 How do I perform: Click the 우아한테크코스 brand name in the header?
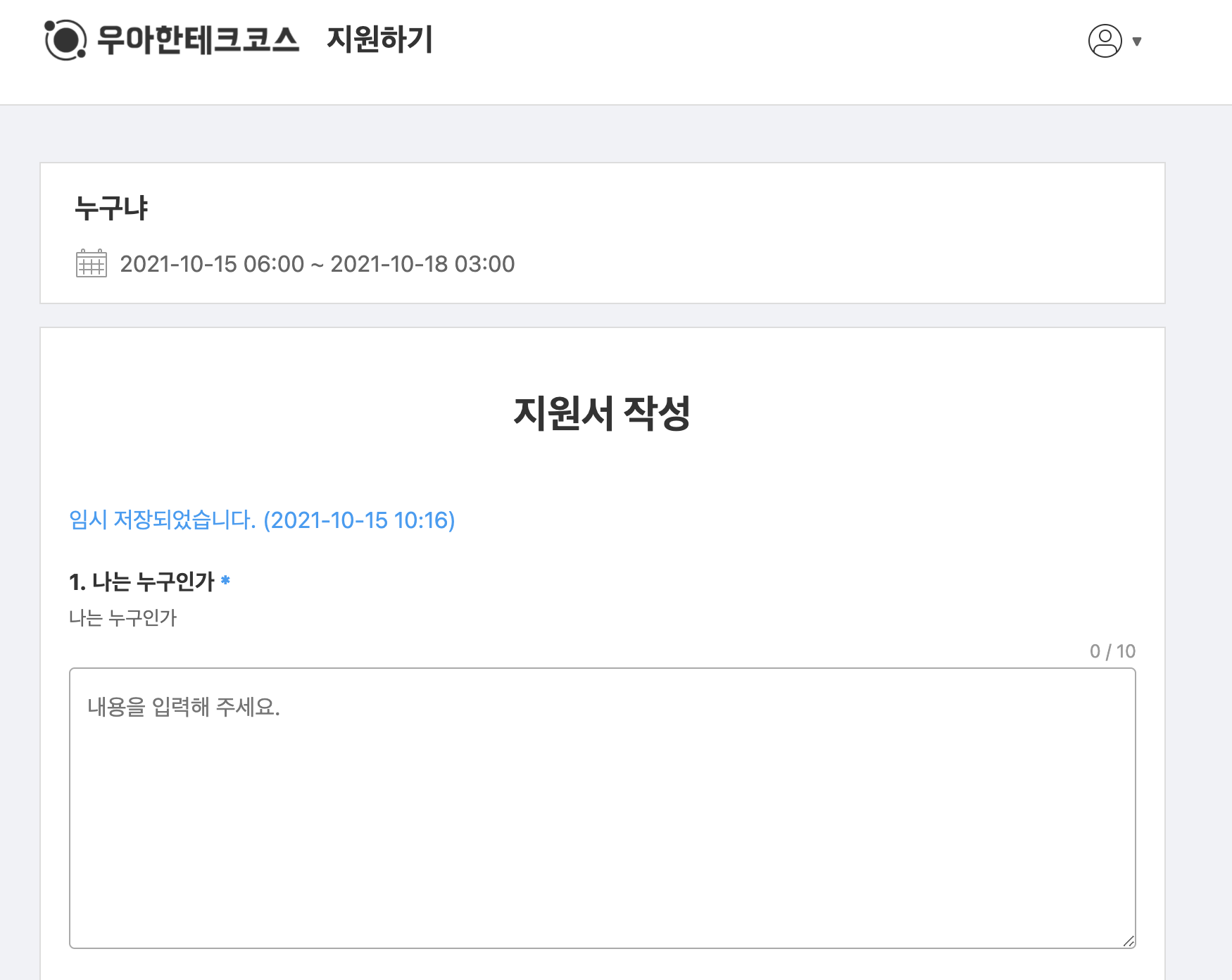point(198,41)
